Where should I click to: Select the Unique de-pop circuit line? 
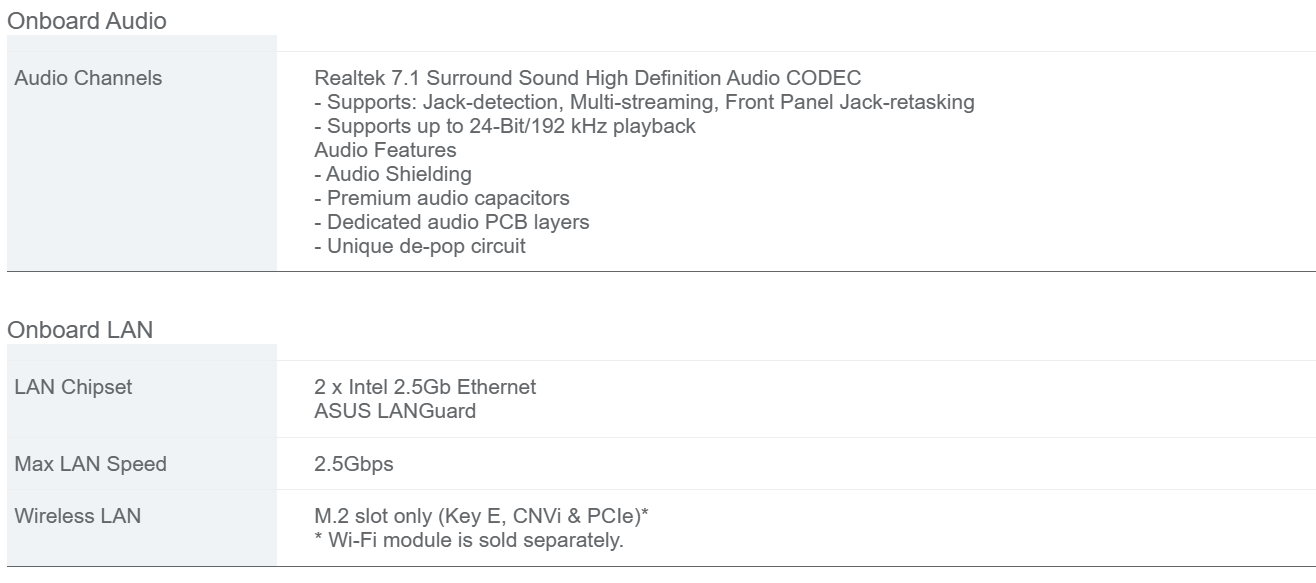420,246
